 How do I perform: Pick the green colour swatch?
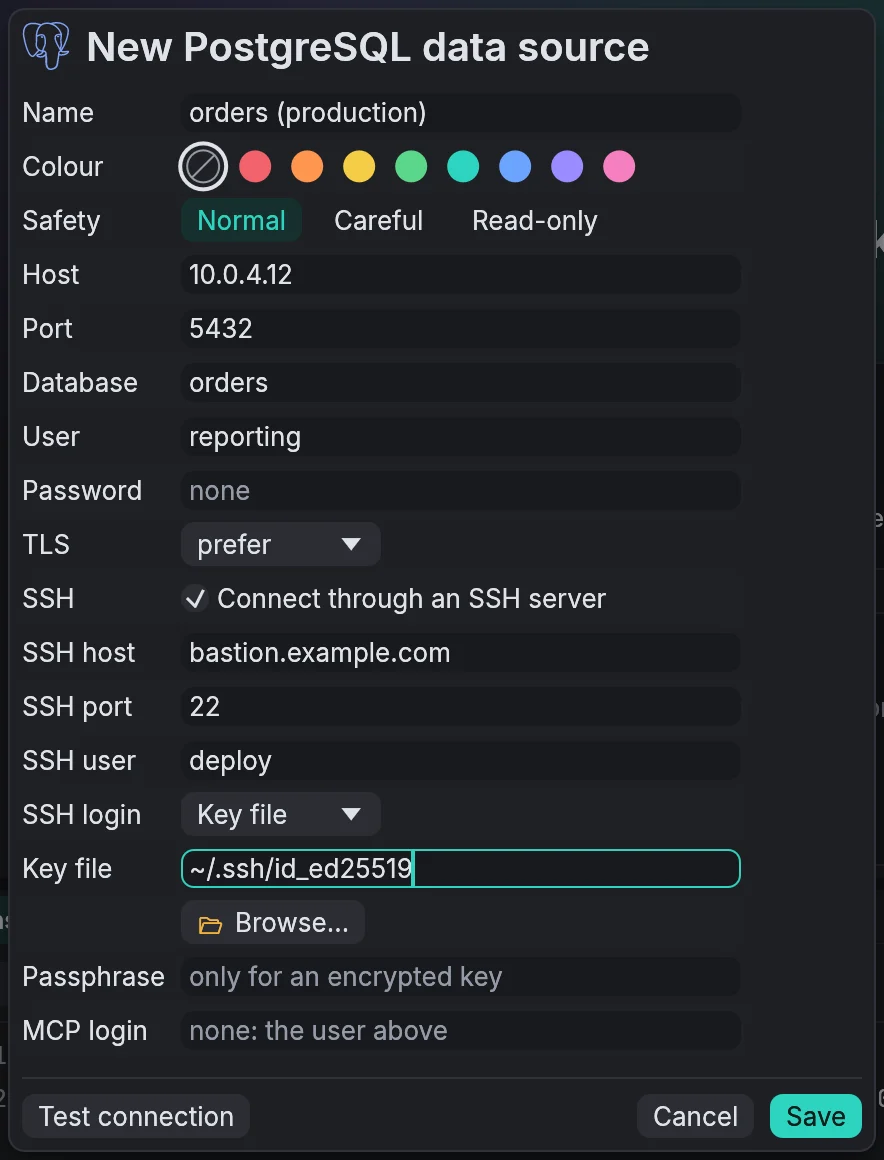click(411, 166)
